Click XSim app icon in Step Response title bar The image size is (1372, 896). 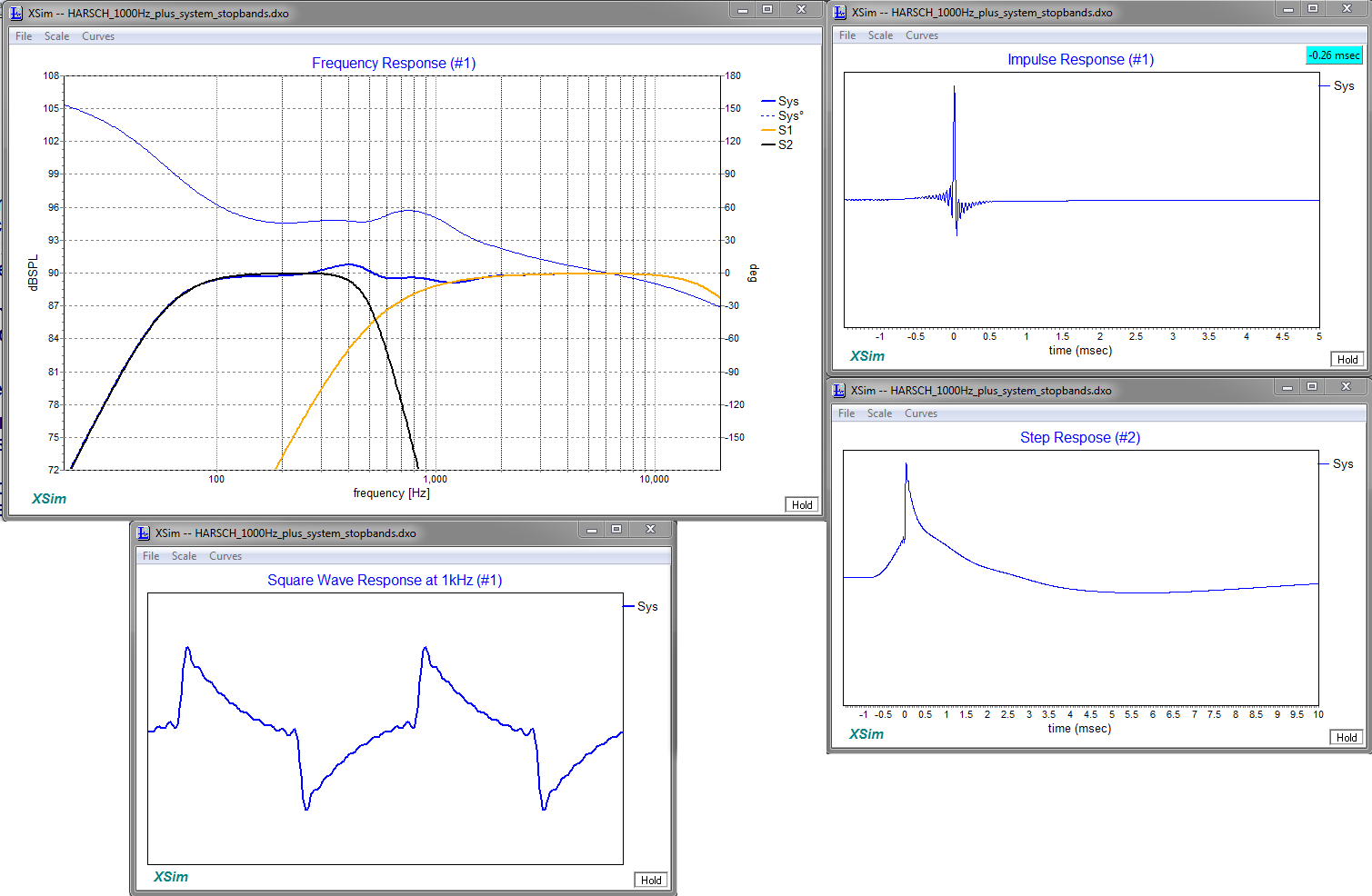pos(839,391)
